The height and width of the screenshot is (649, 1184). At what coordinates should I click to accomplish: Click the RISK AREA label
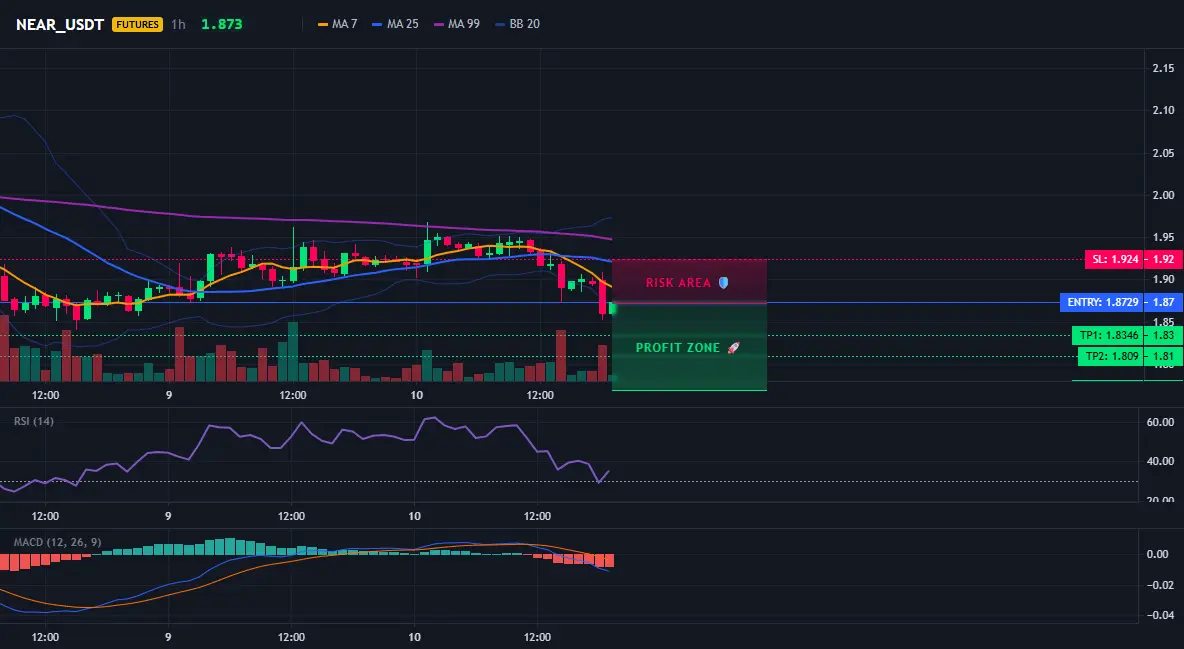click(678, 283)
